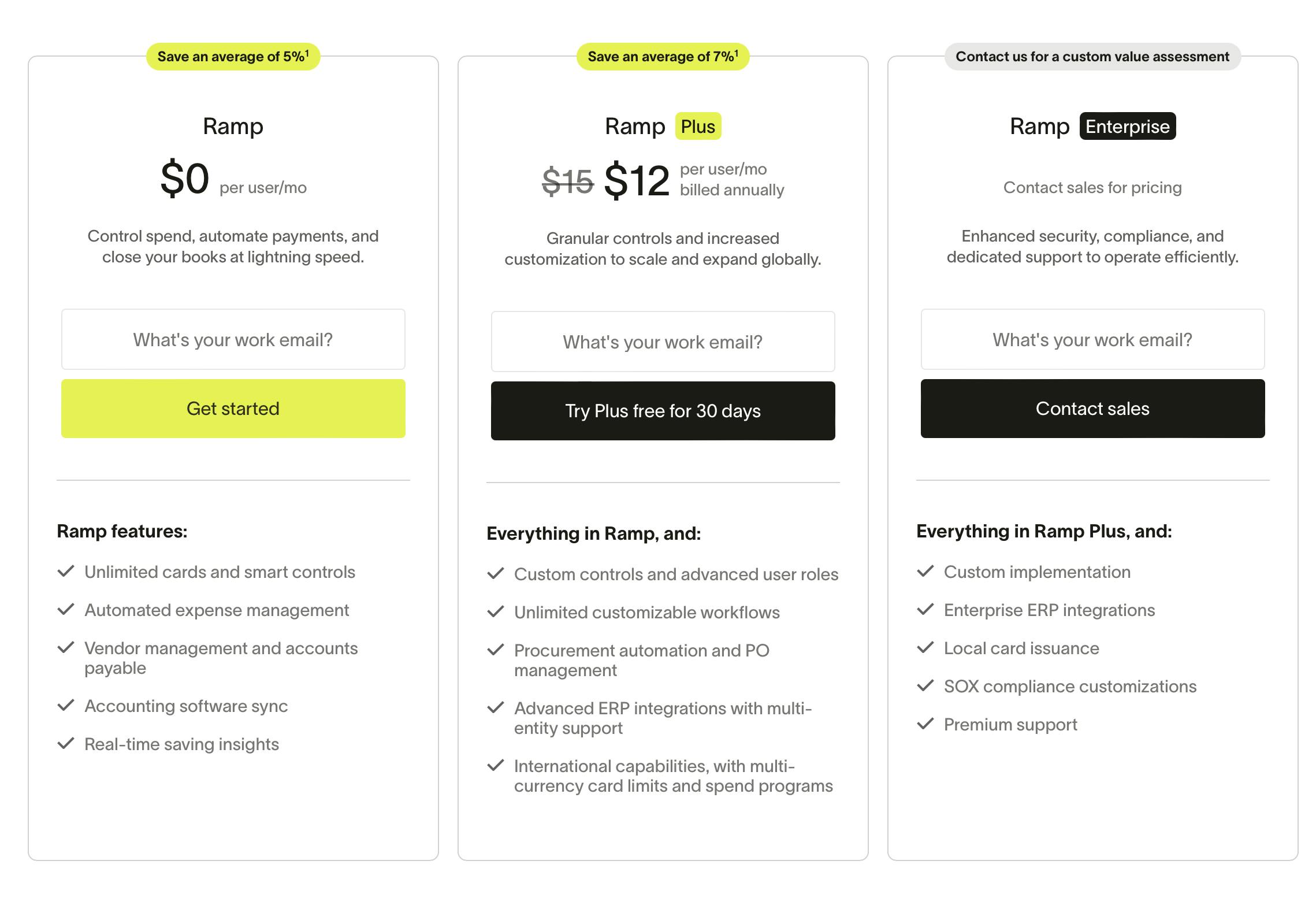
Task: Click the checkmark beside Unlimited customizable workflows
Action: coord(496,612)
